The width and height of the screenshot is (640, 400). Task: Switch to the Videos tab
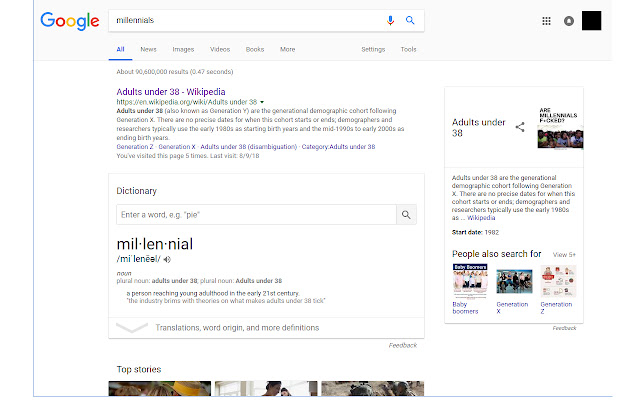tap(220, 49)
